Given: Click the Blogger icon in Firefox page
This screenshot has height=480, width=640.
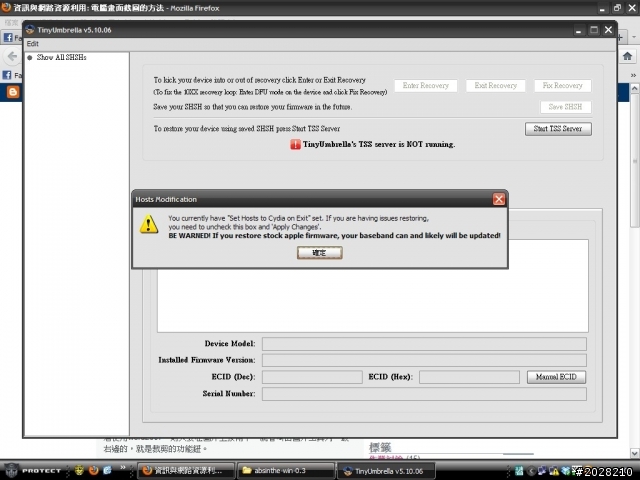Looking at the screenshot, I should (x=13, y=92).
